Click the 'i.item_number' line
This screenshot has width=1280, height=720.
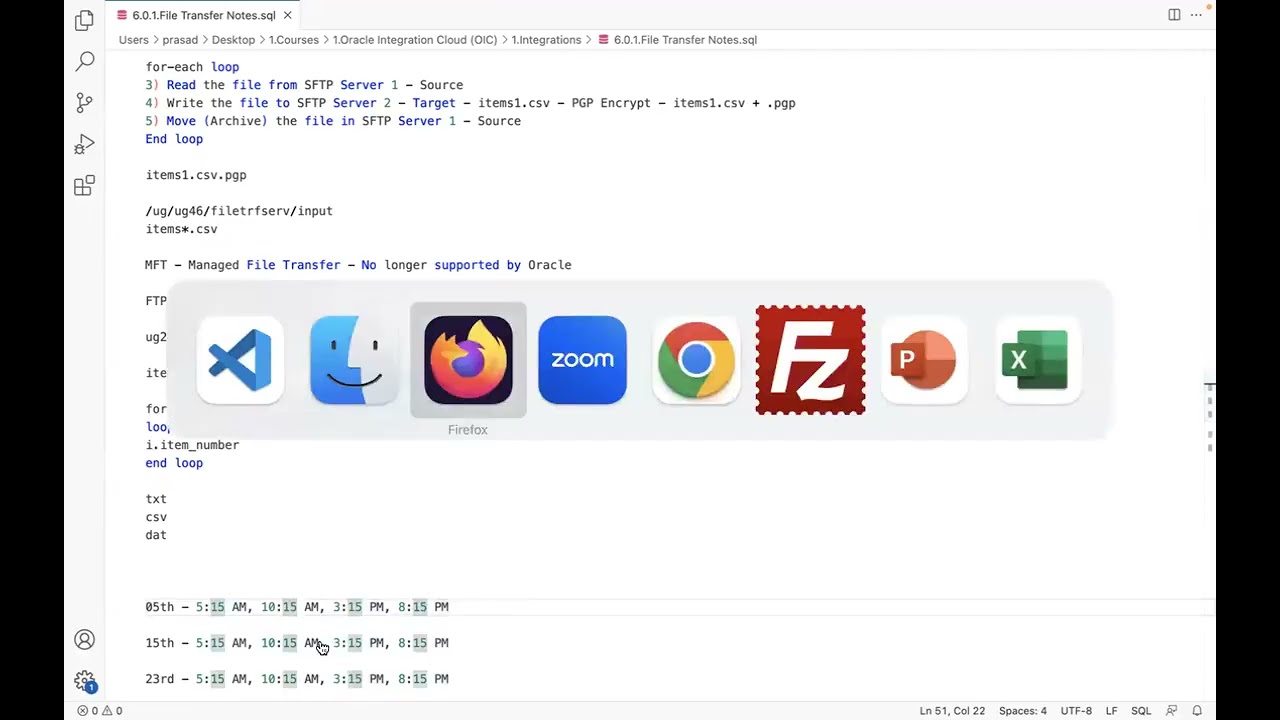pyautogui.click(x=192, y=445)
